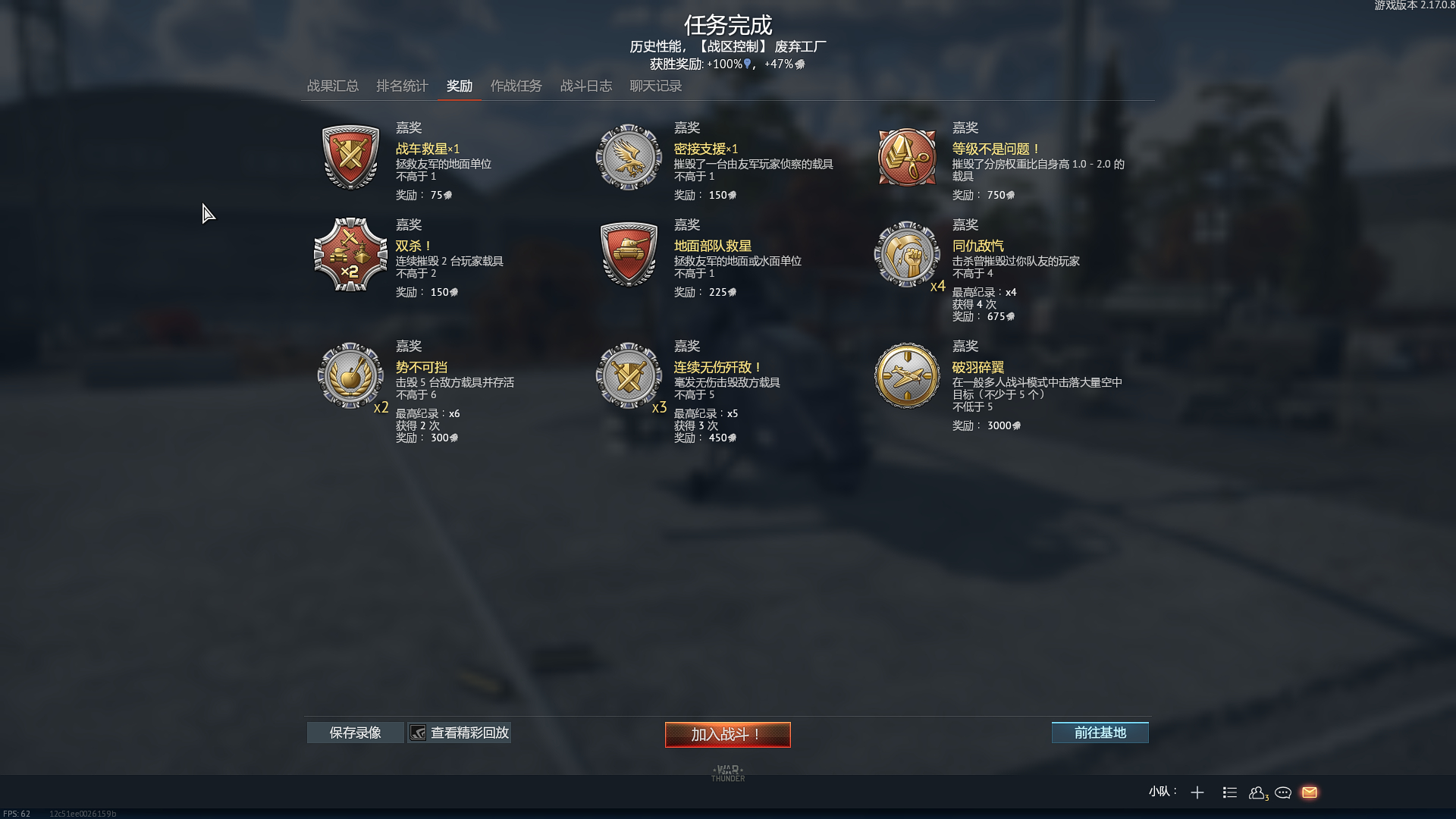Add squad member with plus icon

click(1197, 792)
